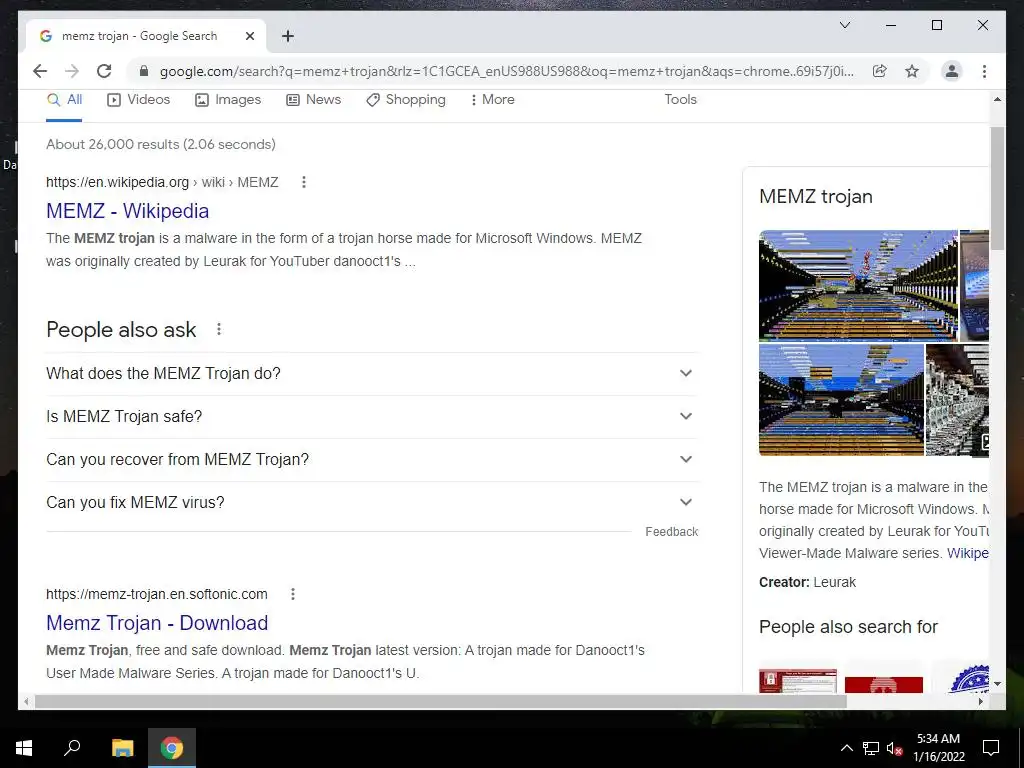Switch to News results tab
The height and width of the screenshot is (768, 1024).
click(x=313, y=100)
